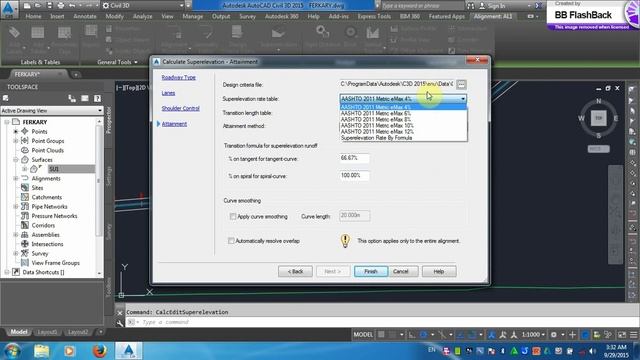Add a new drawing tab with plus
Viewport: 640px width, 360px height.
pos(76,74)
